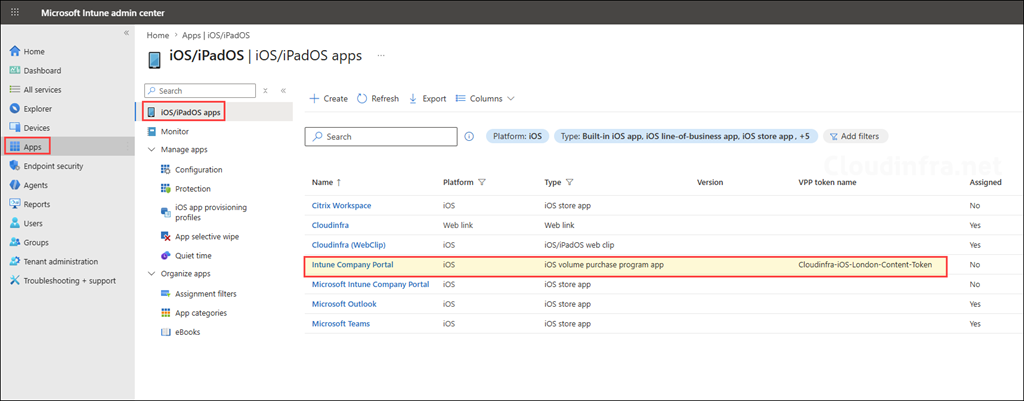This screenshot has width=1024, height=401.
Task: Click the Apps | iOS/iPadOS breadcrumb
Action: (x=216, y=35)
